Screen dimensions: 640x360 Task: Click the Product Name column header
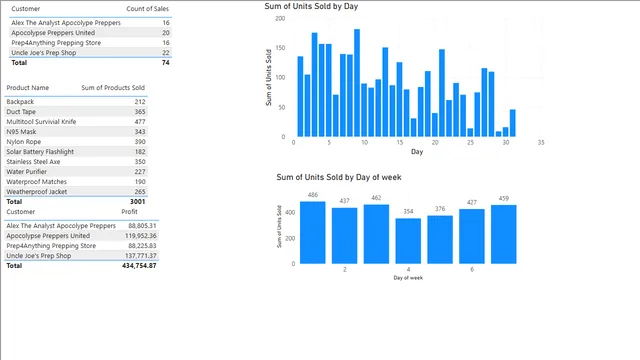click(x=27, y=88)
